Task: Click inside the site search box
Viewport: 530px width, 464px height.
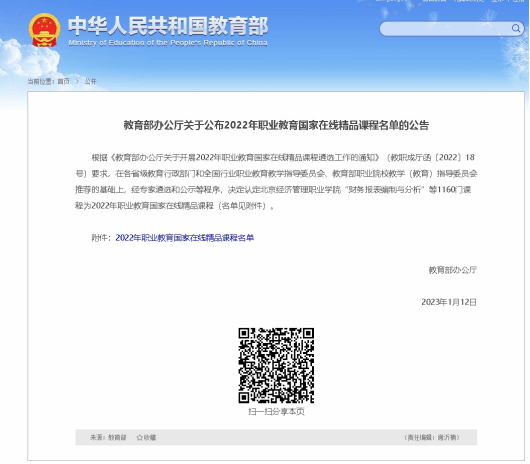Action: [x=445, y=29]
